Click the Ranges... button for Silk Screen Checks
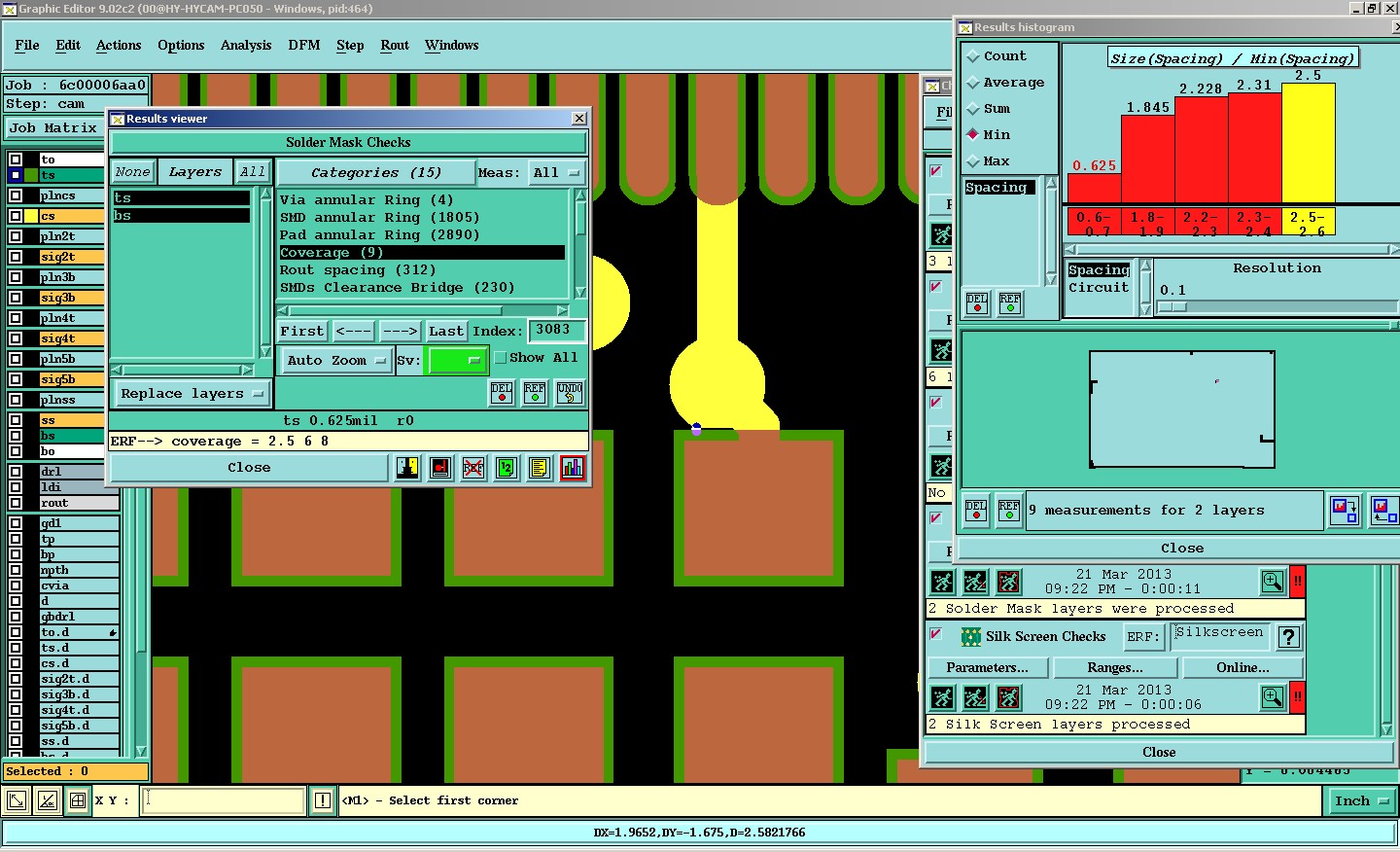The image size is (1400, 852). [x=1115, y=667]
